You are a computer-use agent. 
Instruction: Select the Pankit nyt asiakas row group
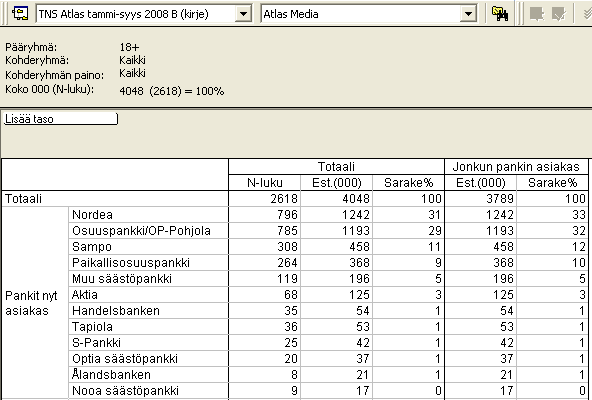pyautogui.click(x=35, y=303)
